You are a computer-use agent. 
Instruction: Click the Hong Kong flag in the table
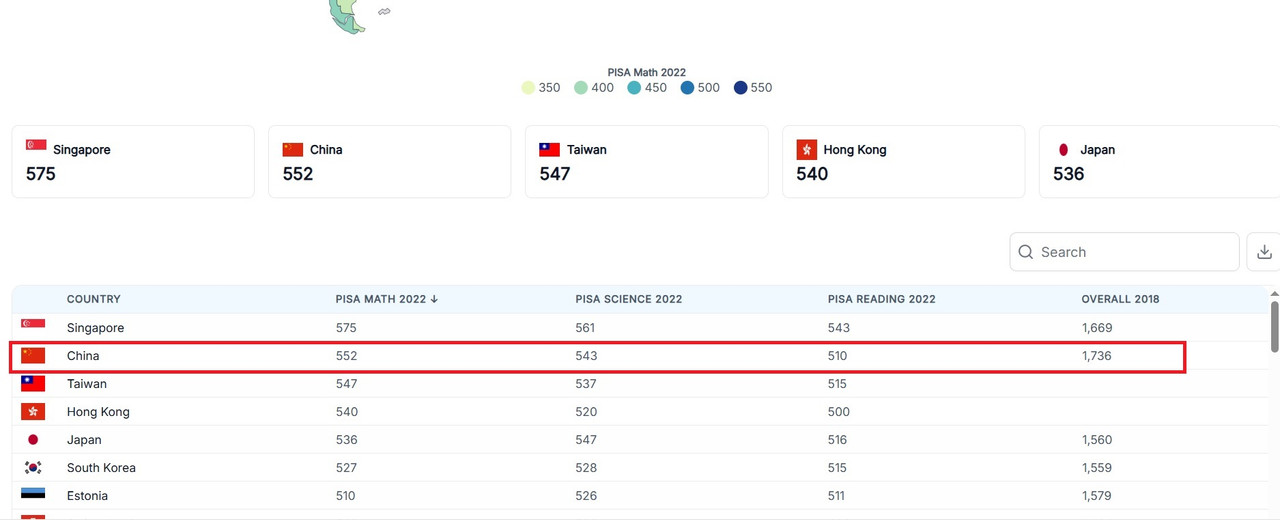[x=33, y=411]
